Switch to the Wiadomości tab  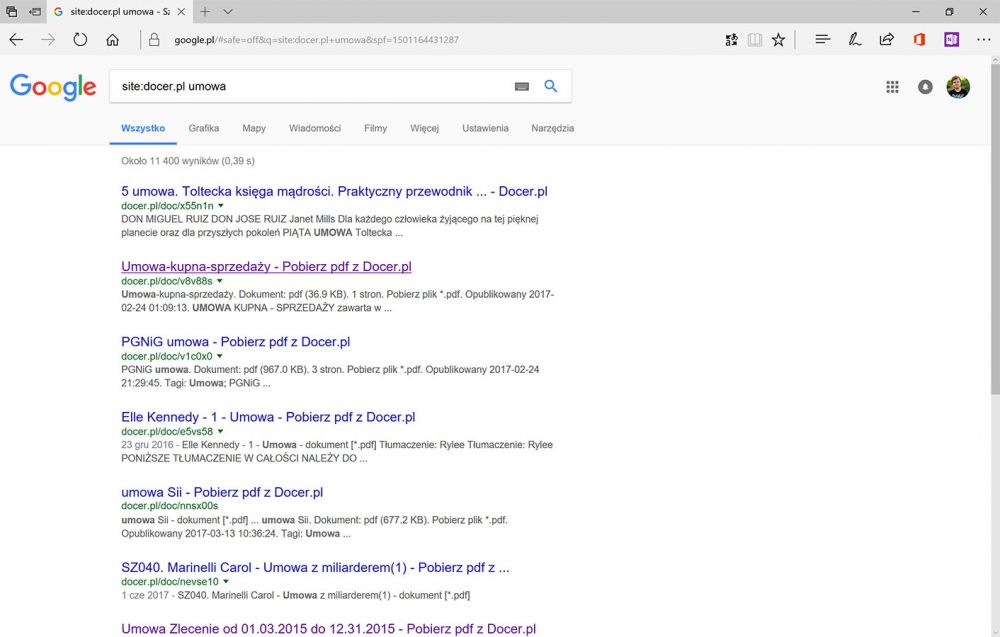click(314, 128)
